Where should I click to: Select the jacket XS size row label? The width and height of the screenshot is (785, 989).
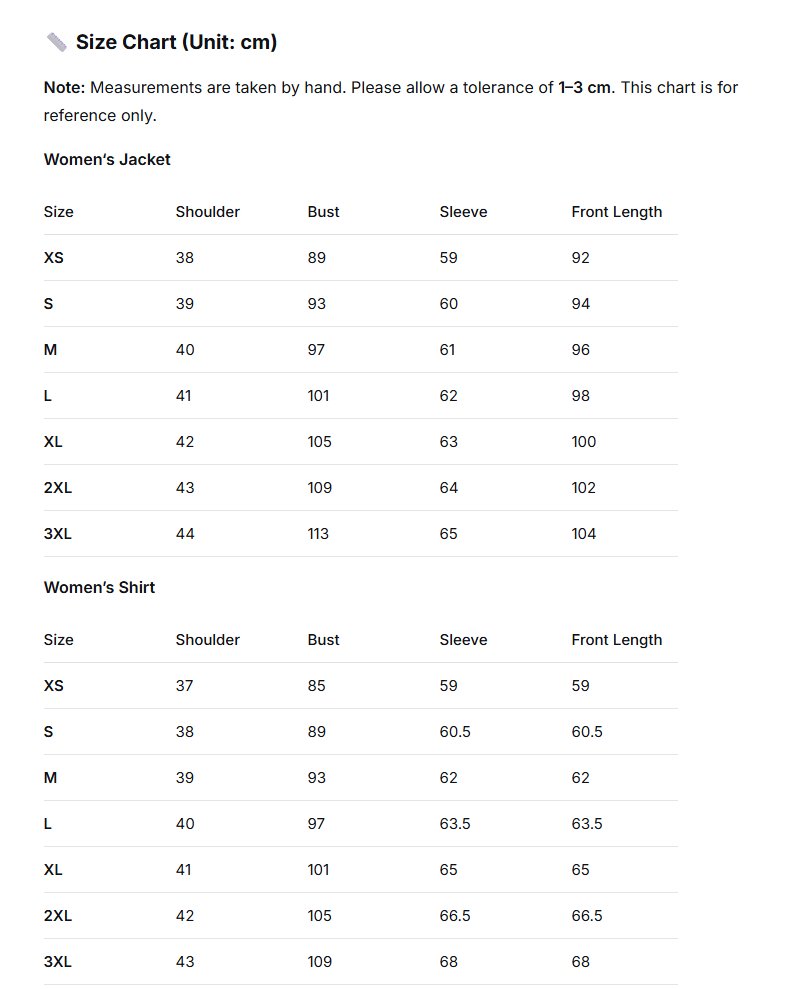(x=54, y=258)
